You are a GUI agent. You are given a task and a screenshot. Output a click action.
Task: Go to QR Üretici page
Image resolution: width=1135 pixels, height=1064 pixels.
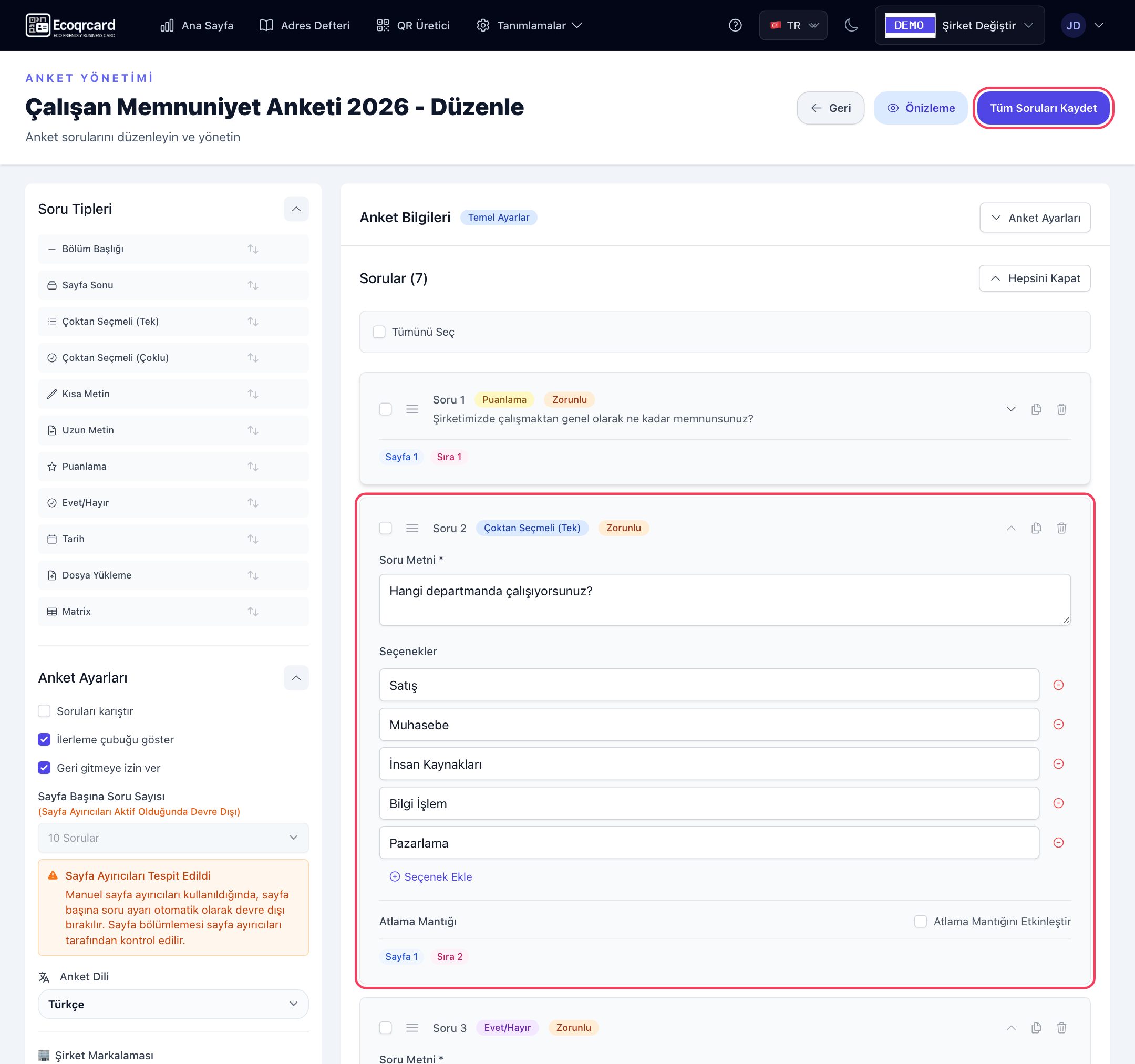click(x=414, y=25)
